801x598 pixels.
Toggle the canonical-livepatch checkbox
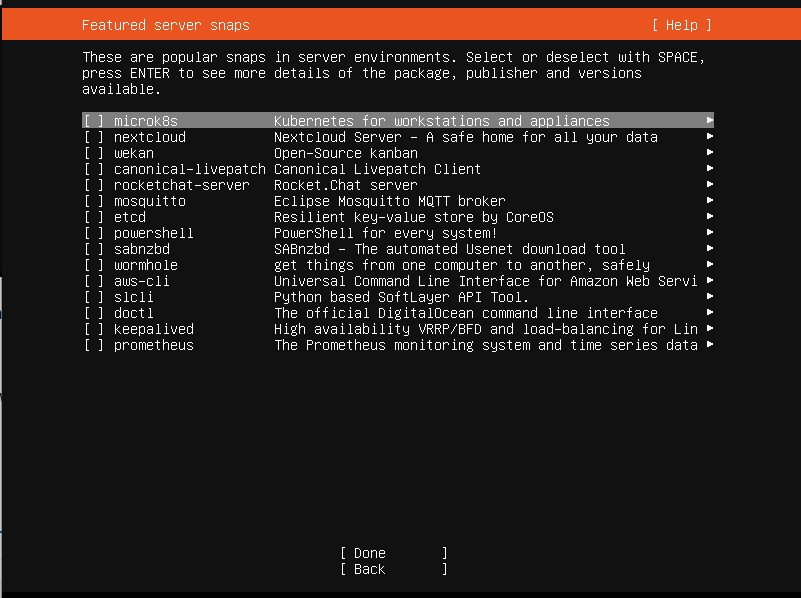point(94,169)
